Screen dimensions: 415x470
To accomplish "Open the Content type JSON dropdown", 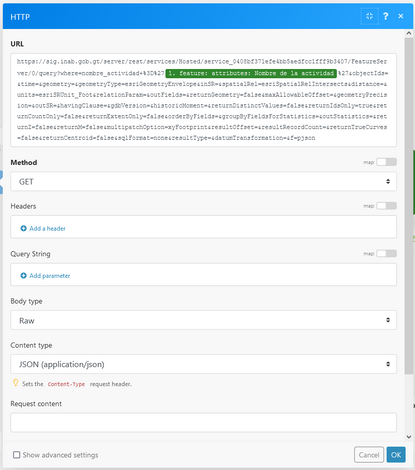I will click(x=203, y=364).
